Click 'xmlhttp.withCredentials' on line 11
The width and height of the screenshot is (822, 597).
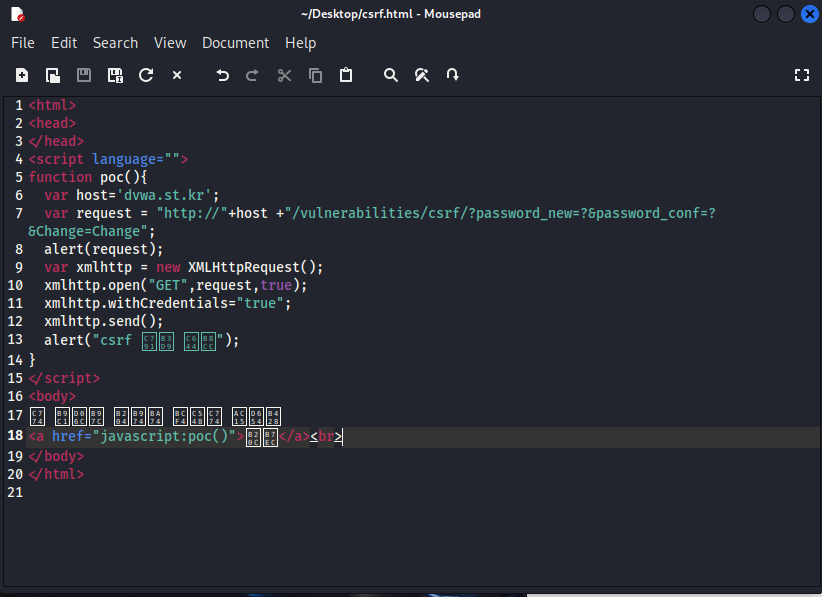tap(136, 303)
